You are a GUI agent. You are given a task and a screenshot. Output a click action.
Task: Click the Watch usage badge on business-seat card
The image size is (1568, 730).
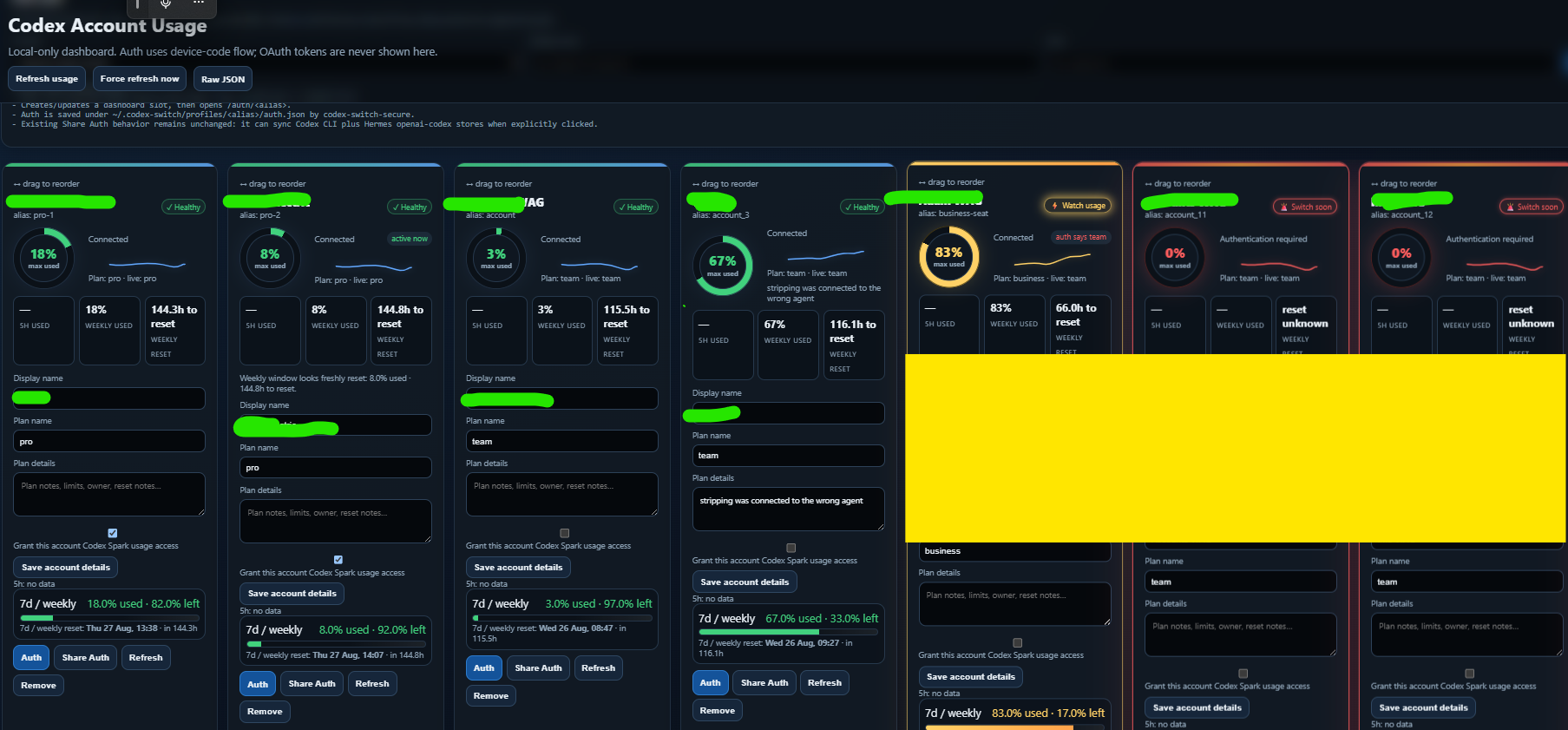(1079, 206)
